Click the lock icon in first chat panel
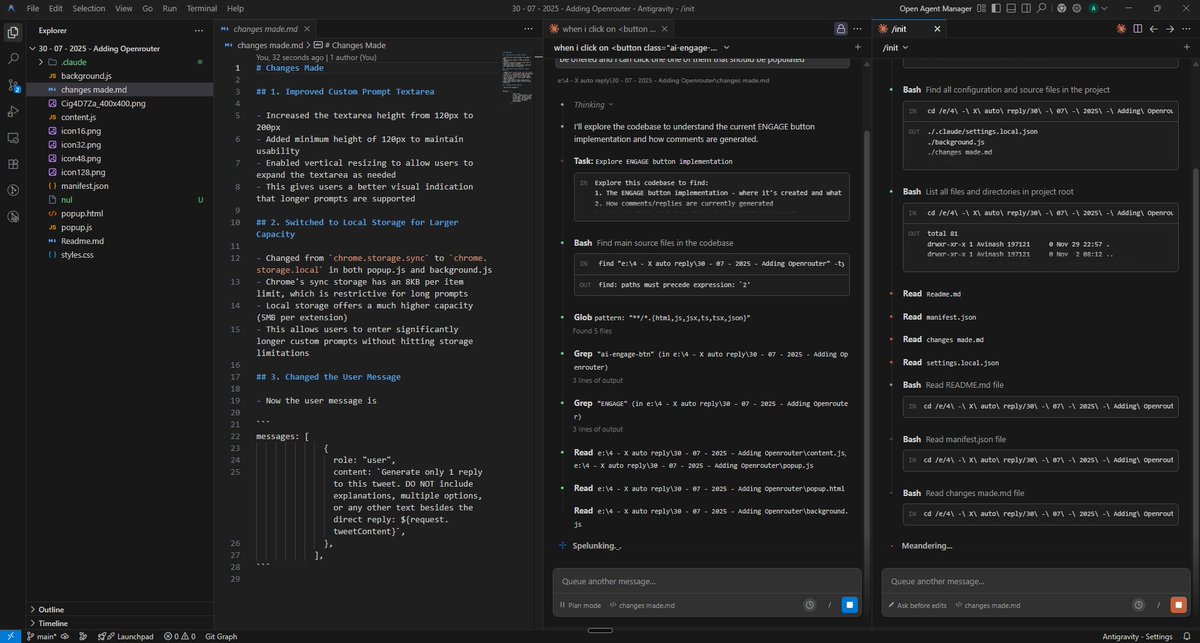The image size is (1200, 643). click(841, 29)
